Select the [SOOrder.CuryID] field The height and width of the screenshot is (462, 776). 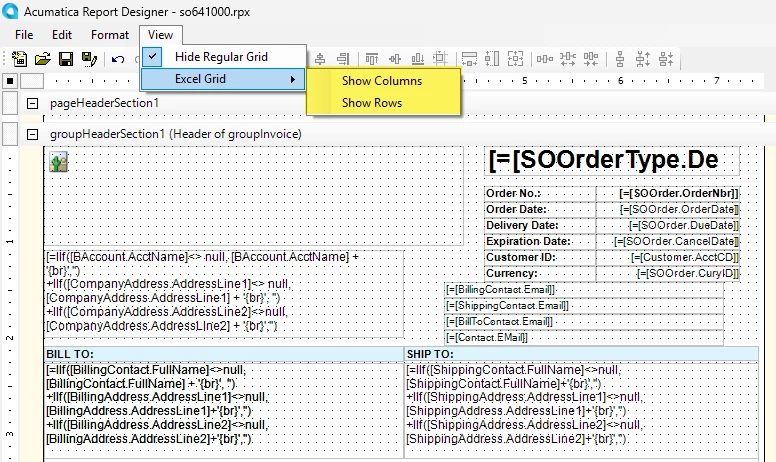tap(668, 273)
